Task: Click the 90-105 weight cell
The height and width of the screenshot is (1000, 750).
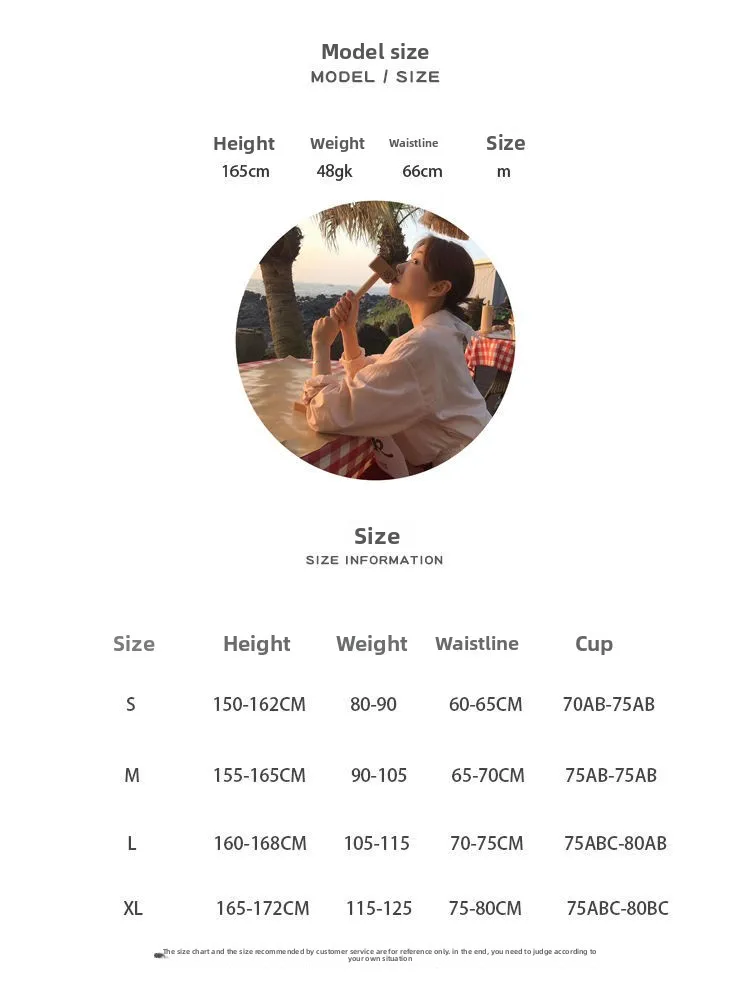Action: [x=379, y=775]
